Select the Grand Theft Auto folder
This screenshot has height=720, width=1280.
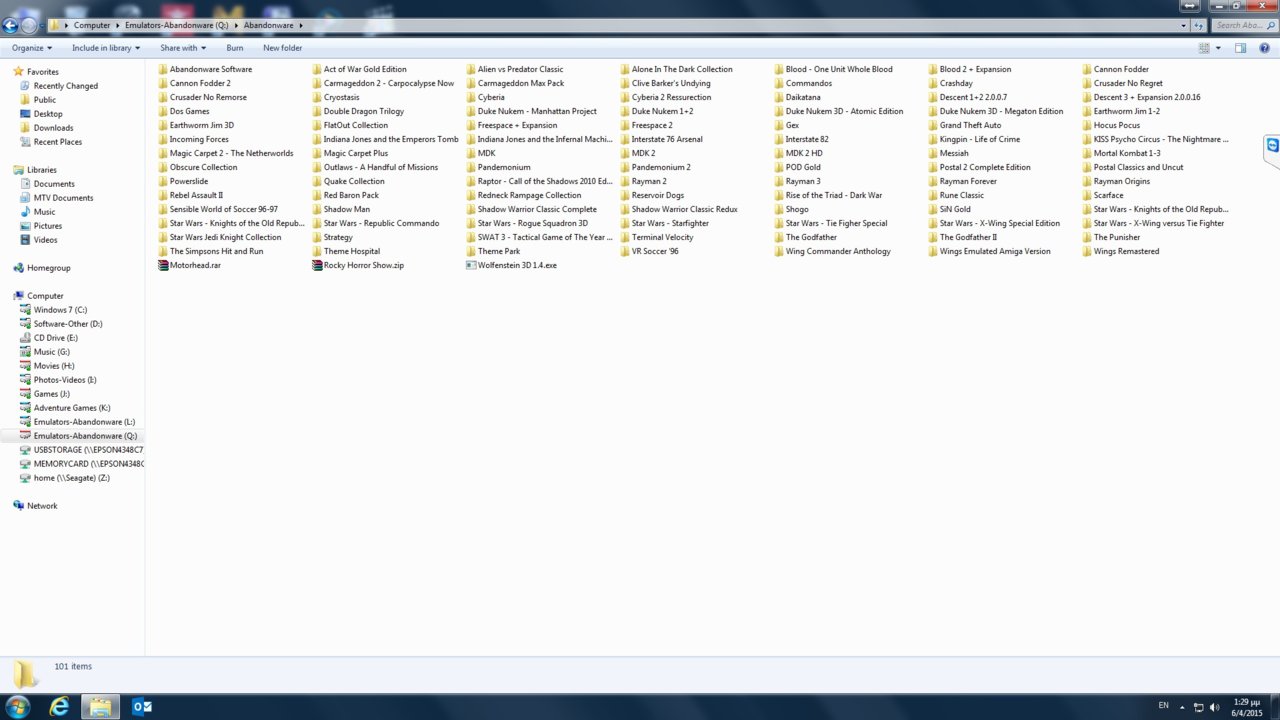point(970,125)
